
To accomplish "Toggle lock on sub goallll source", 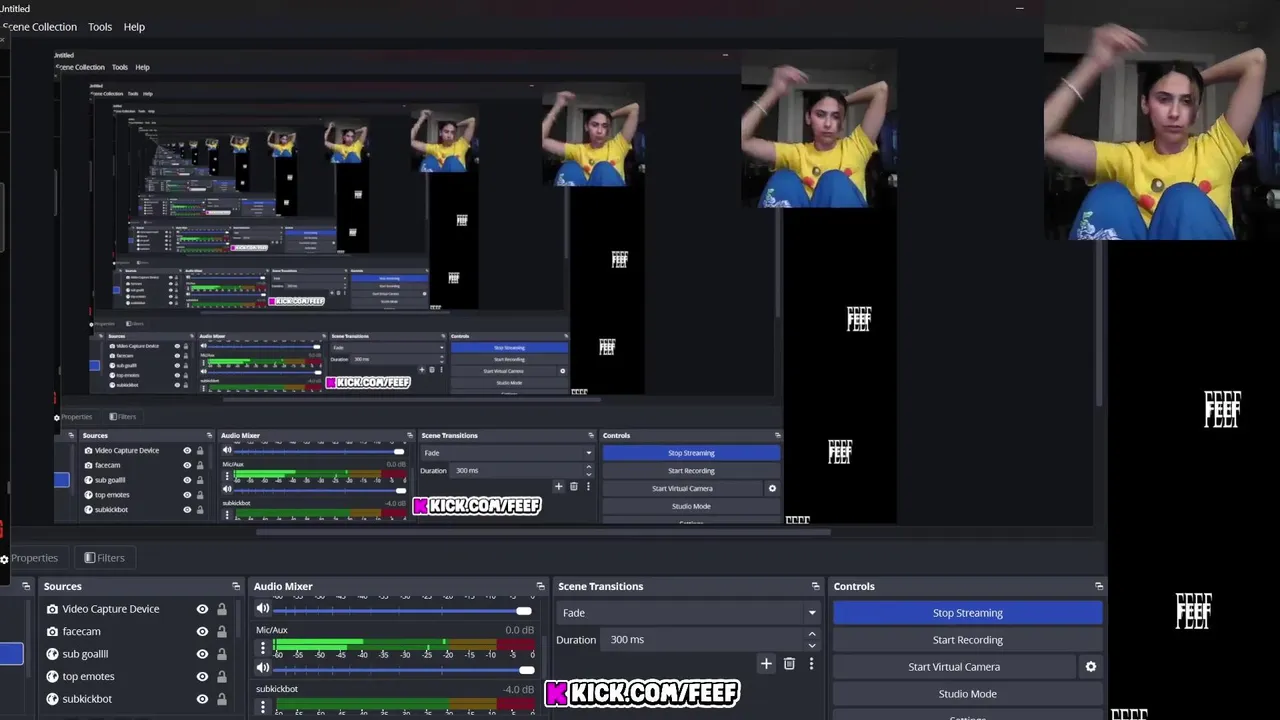I will point(221,654).
